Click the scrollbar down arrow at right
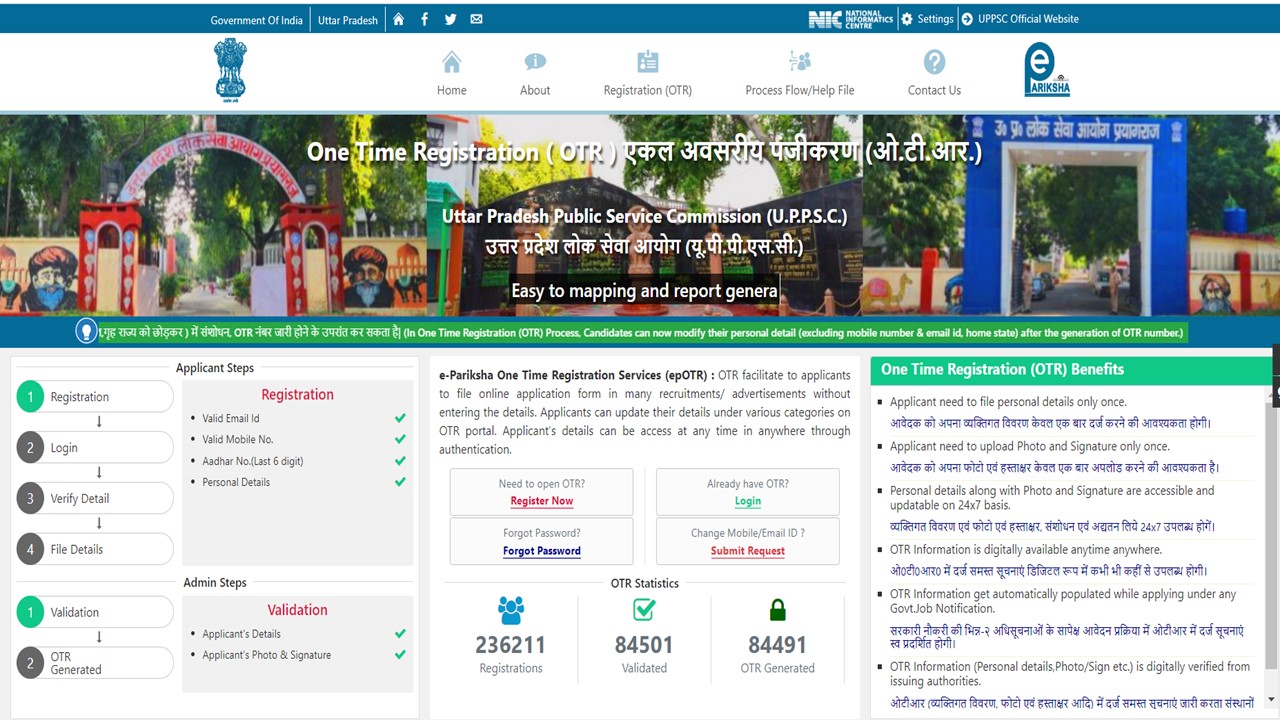The width and height of the screenshot is (1280, 720). click(x=1272, y=699)
